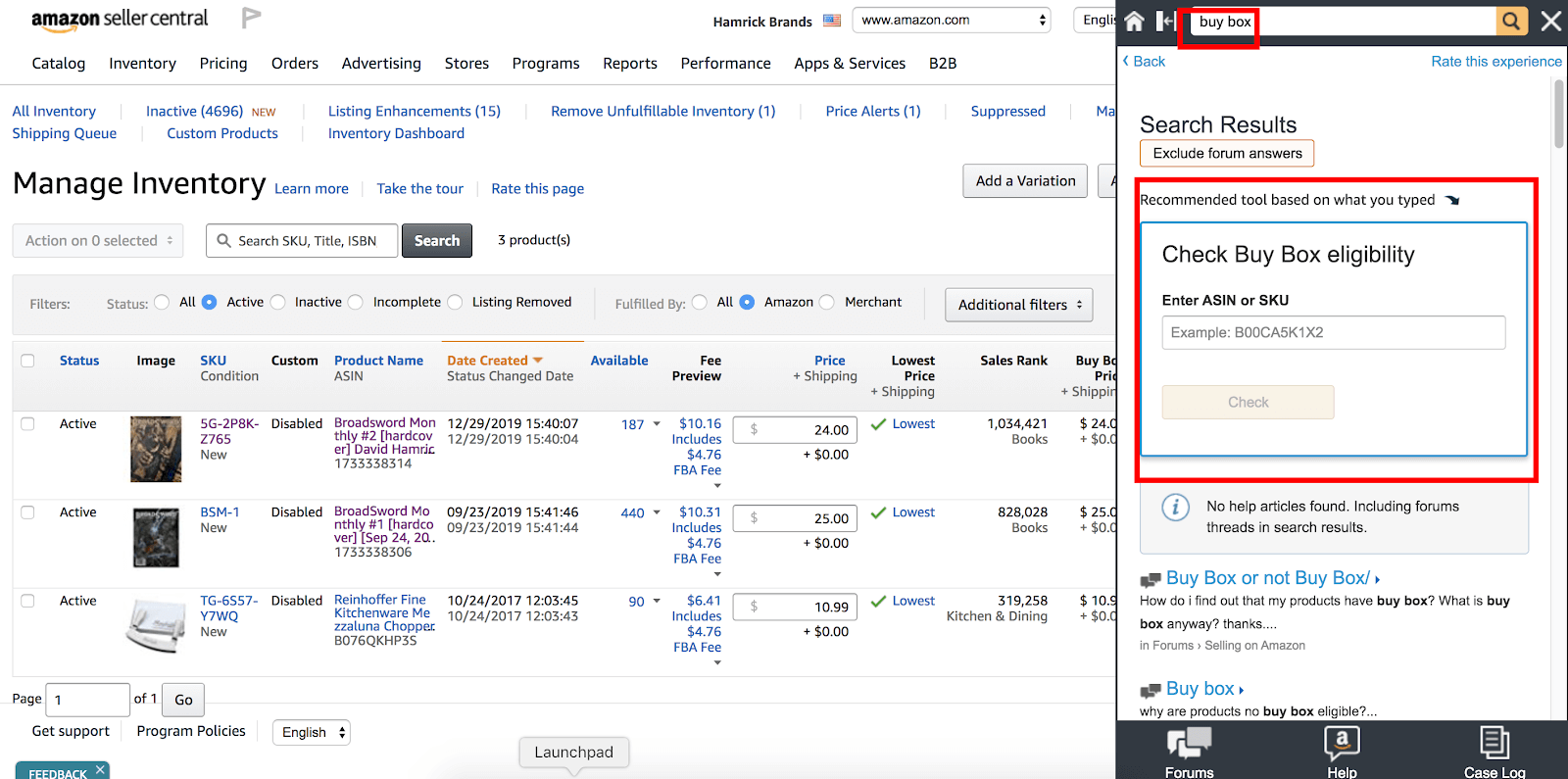Select the Merchant fulfilled-by radio button
This screenshot has height=779, width=1568.
(827, 302)
